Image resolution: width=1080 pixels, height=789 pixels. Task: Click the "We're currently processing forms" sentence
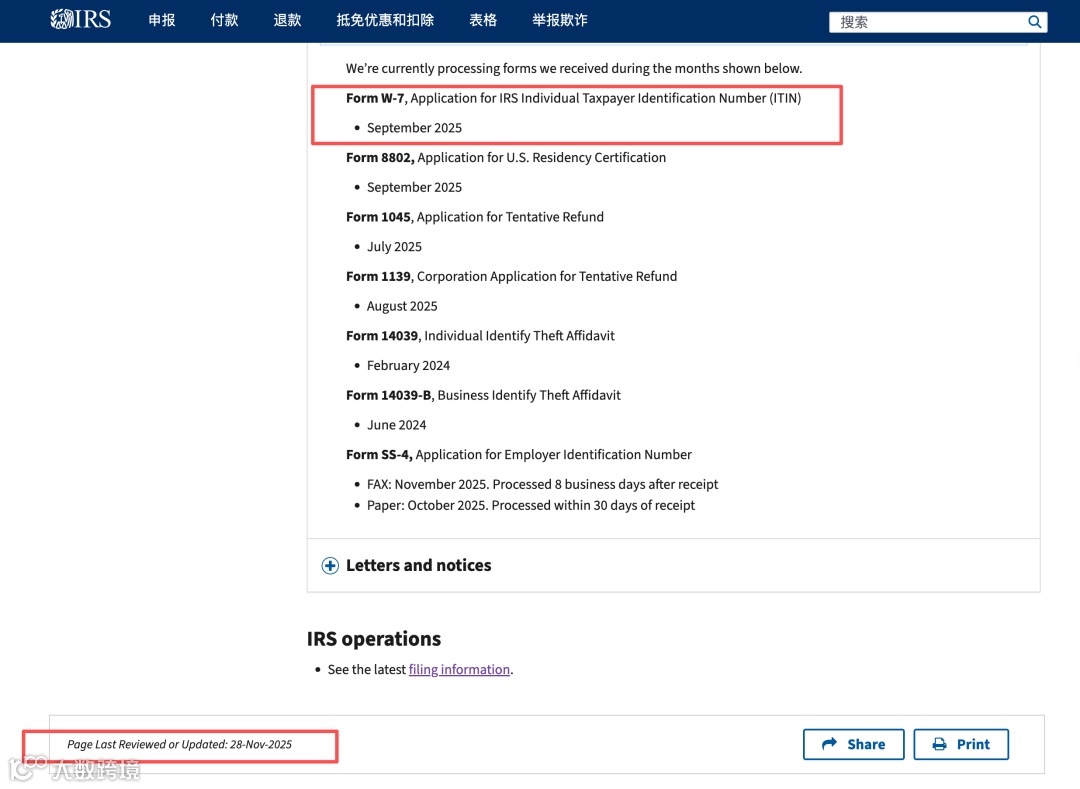(x=574, y=68)
